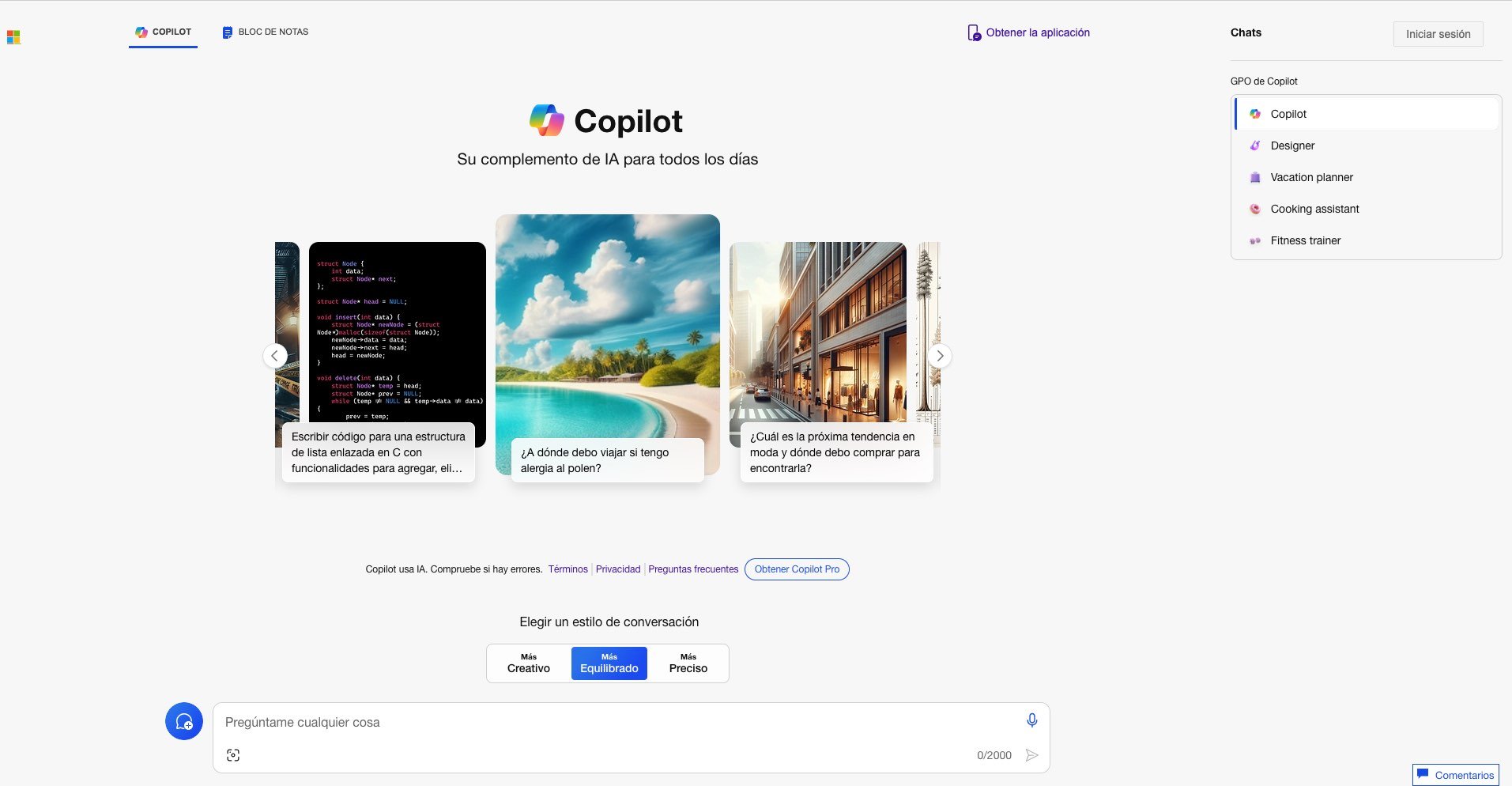Screen dimensions: 1512x786
Task: Launch the Fitness trainer GPT
Action: pos(1305,240)
